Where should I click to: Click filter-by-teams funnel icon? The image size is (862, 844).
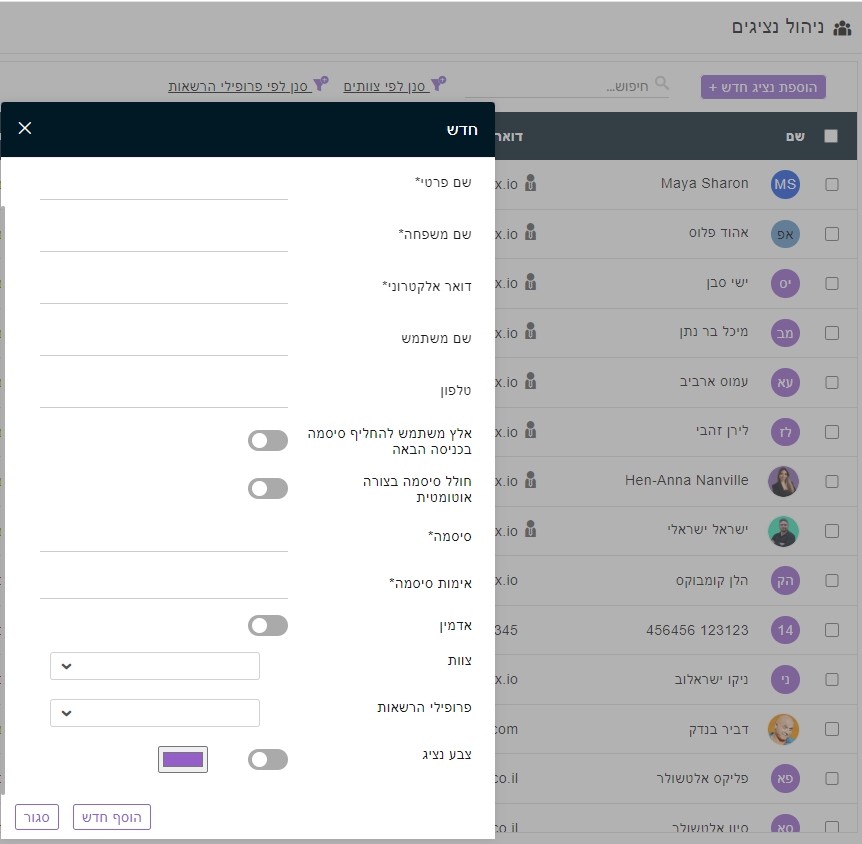438,84
